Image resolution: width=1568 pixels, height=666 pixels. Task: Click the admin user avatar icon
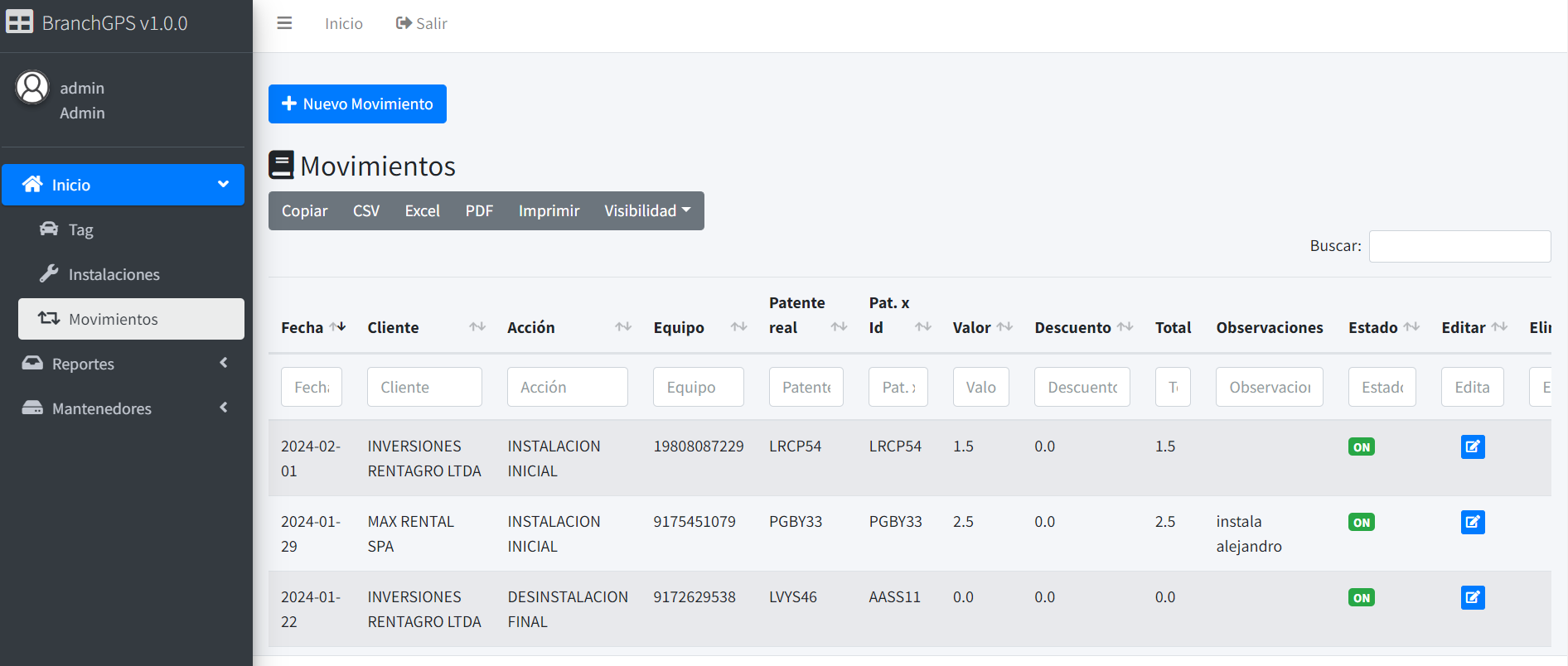coord(32,88)
